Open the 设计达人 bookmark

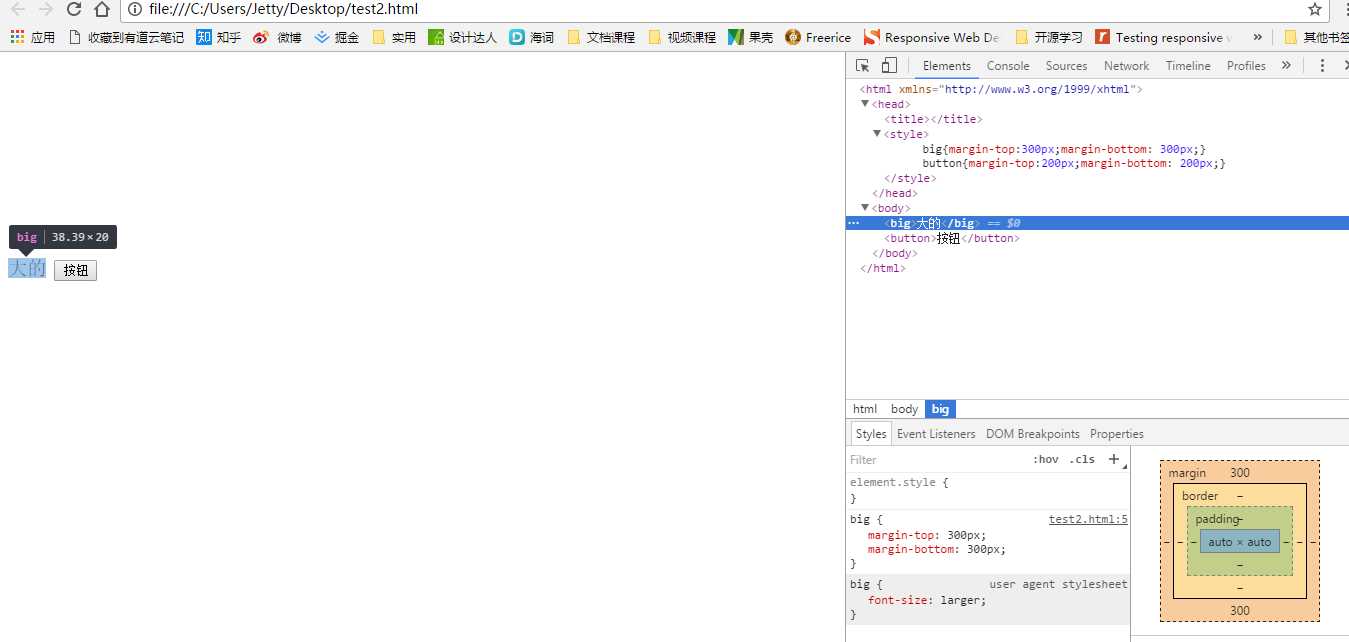pos(462,37)
